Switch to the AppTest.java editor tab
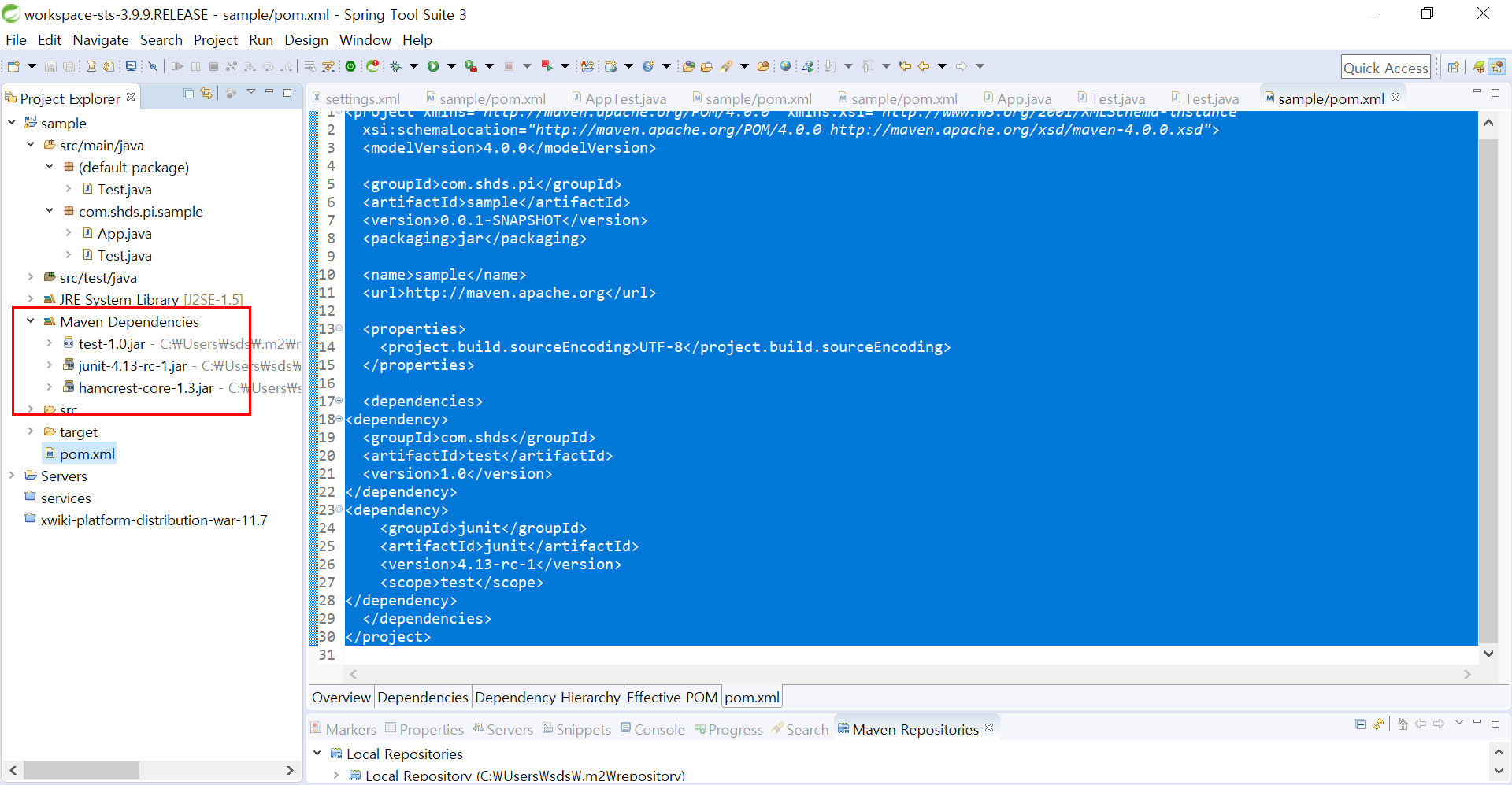Viewport: 1512px width, 785px height. 619,98
